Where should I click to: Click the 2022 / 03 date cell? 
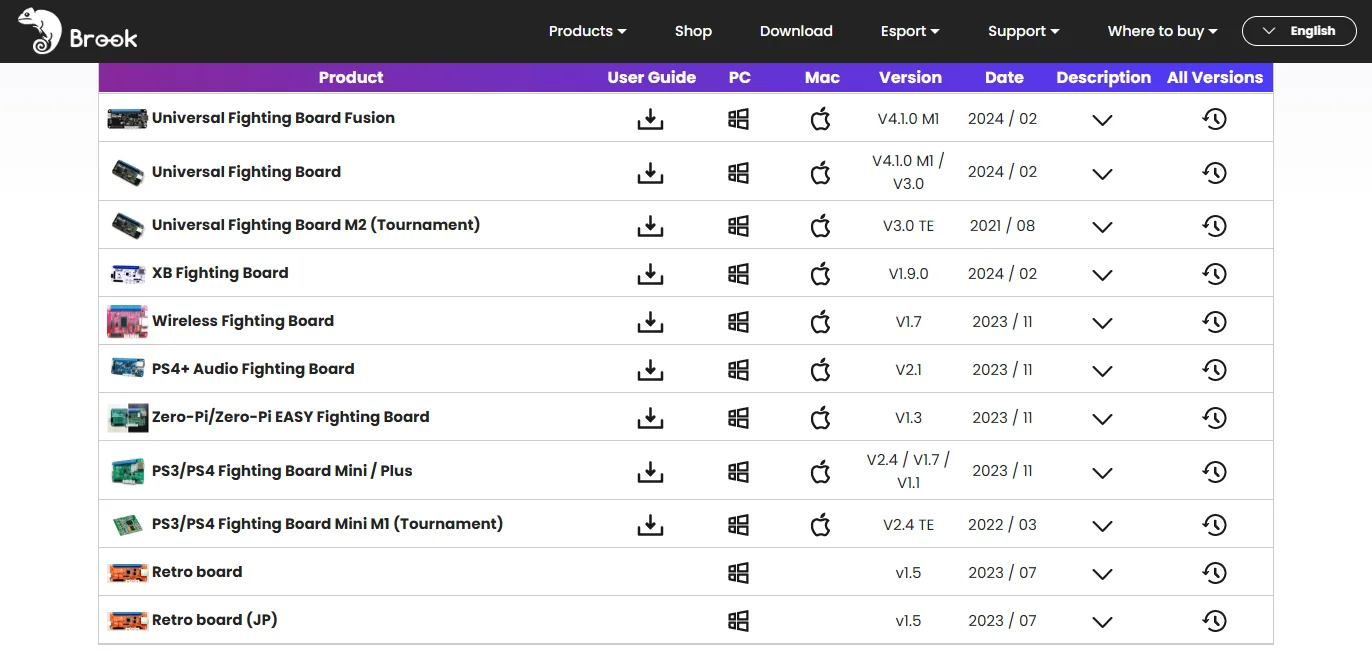pos(1002,524)
